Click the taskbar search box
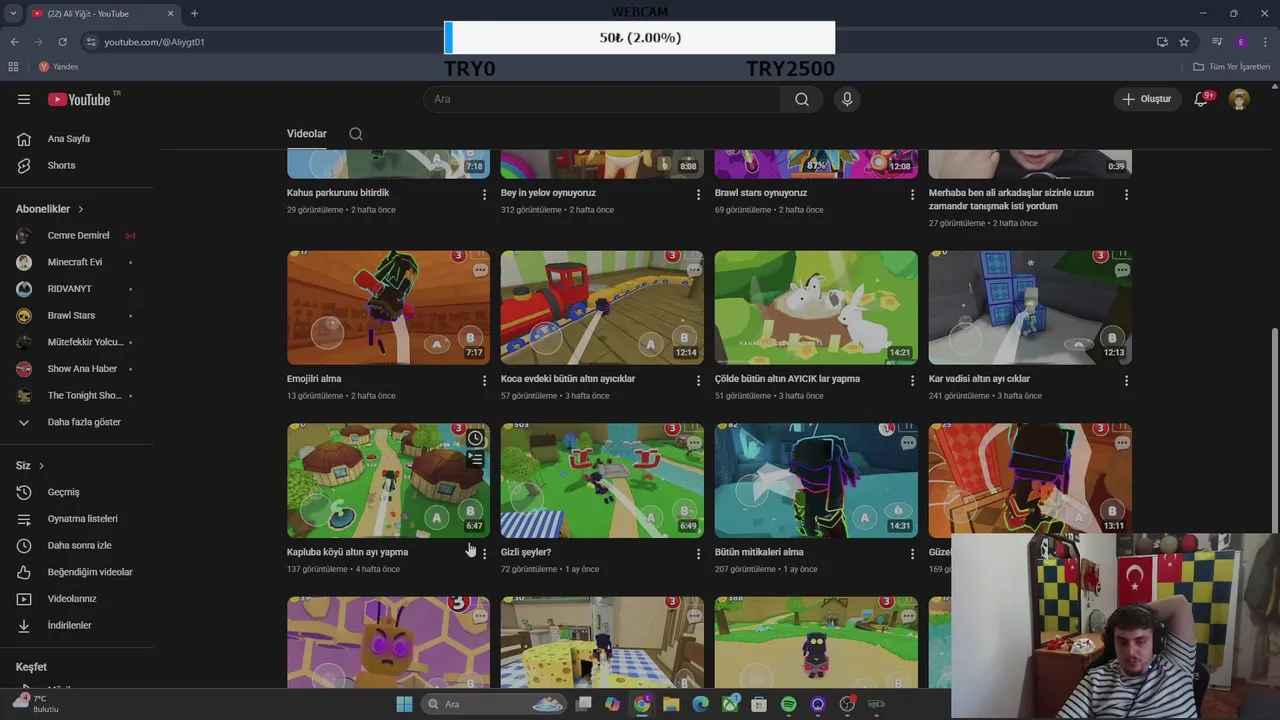This screenshot has width=1280, height=720. (495, 704)
